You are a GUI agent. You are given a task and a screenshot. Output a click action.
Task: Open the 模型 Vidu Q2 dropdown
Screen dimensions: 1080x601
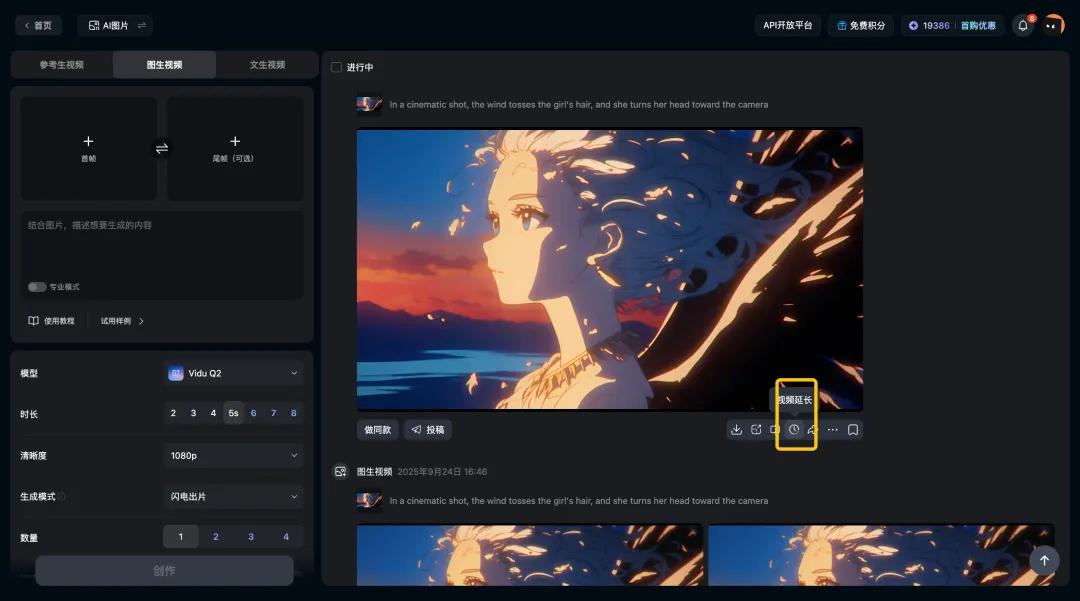tap(233, 372)
